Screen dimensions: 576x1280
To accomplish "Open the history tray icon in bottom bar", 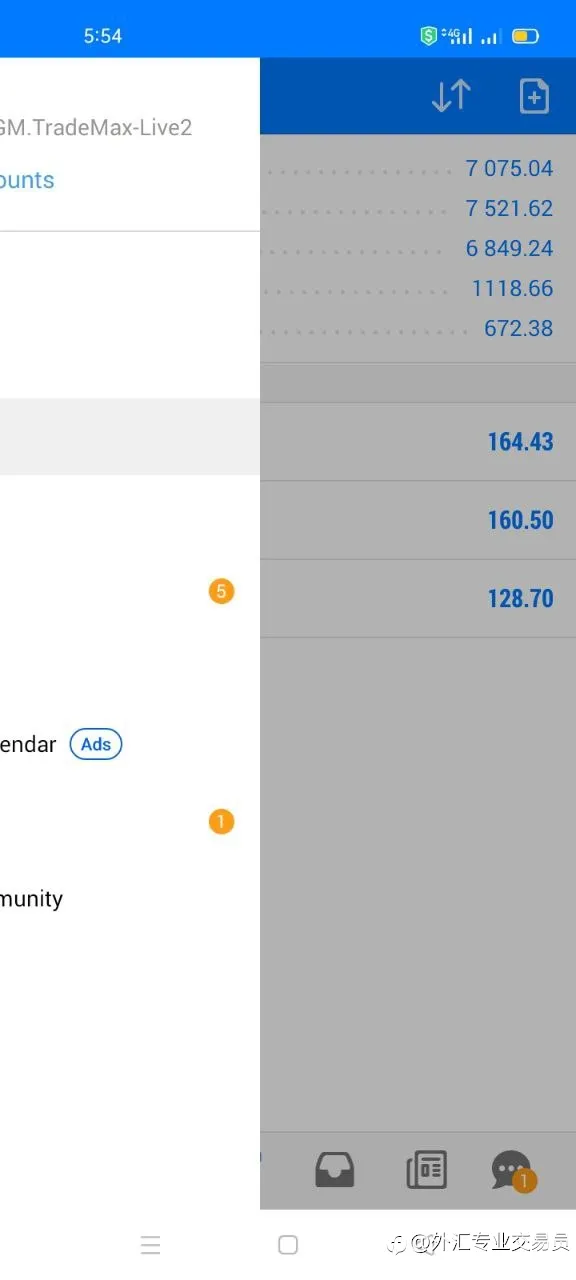I will click(x=335, y=1169).
